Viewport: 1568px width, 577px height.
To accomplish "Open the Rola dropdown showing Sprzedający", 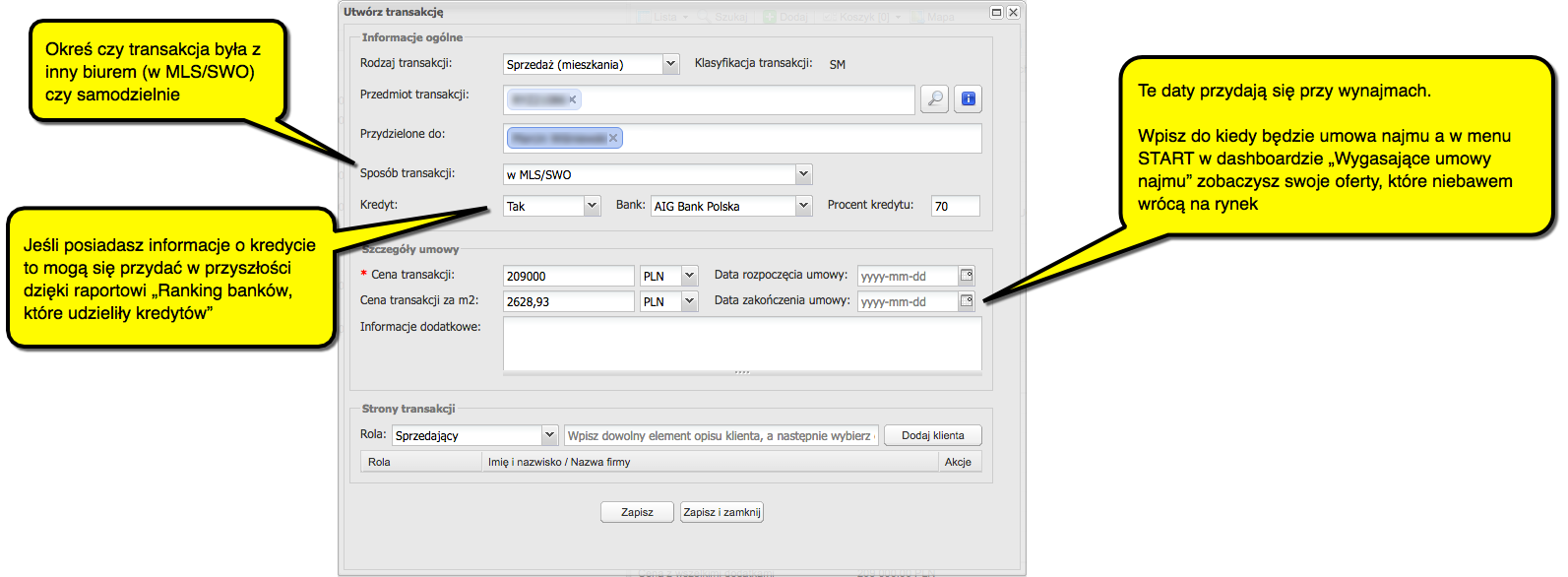I will pos(549,435).
